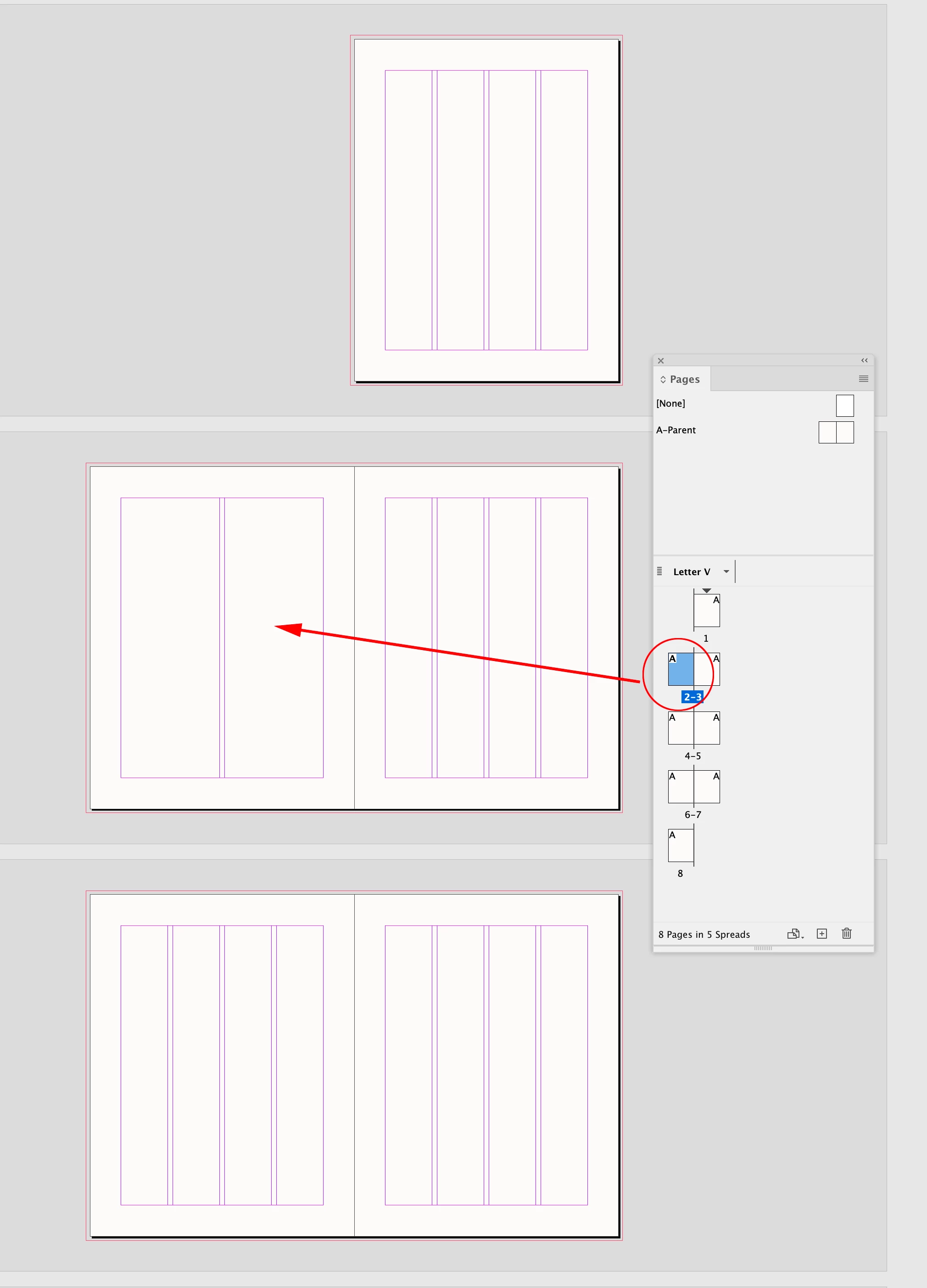Screen dimensions: 927x1288
Task: Click the Create new page icon
Action: coord(821,934)
